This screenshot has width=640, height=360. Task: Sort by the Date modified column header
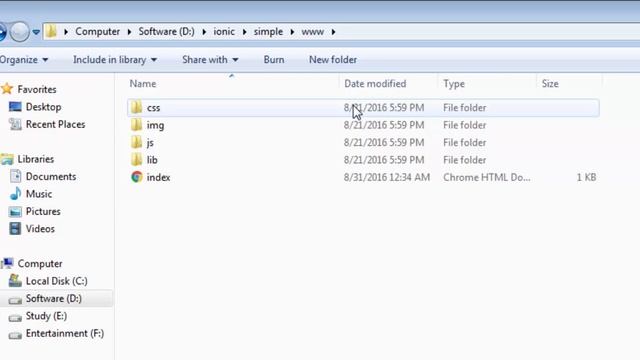tap(375, 84)
